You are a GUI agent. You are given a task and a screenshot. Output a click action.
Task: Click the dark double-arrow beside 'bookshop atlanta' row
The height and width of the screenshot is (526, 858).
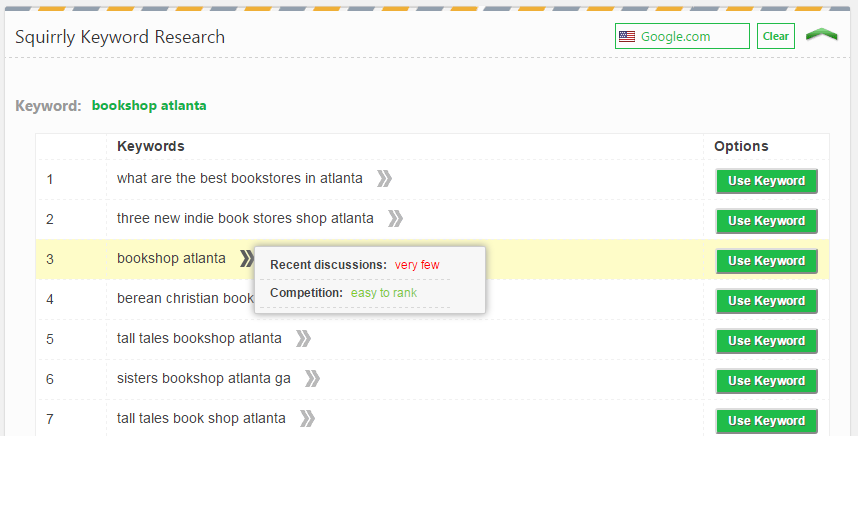(247, 258)
